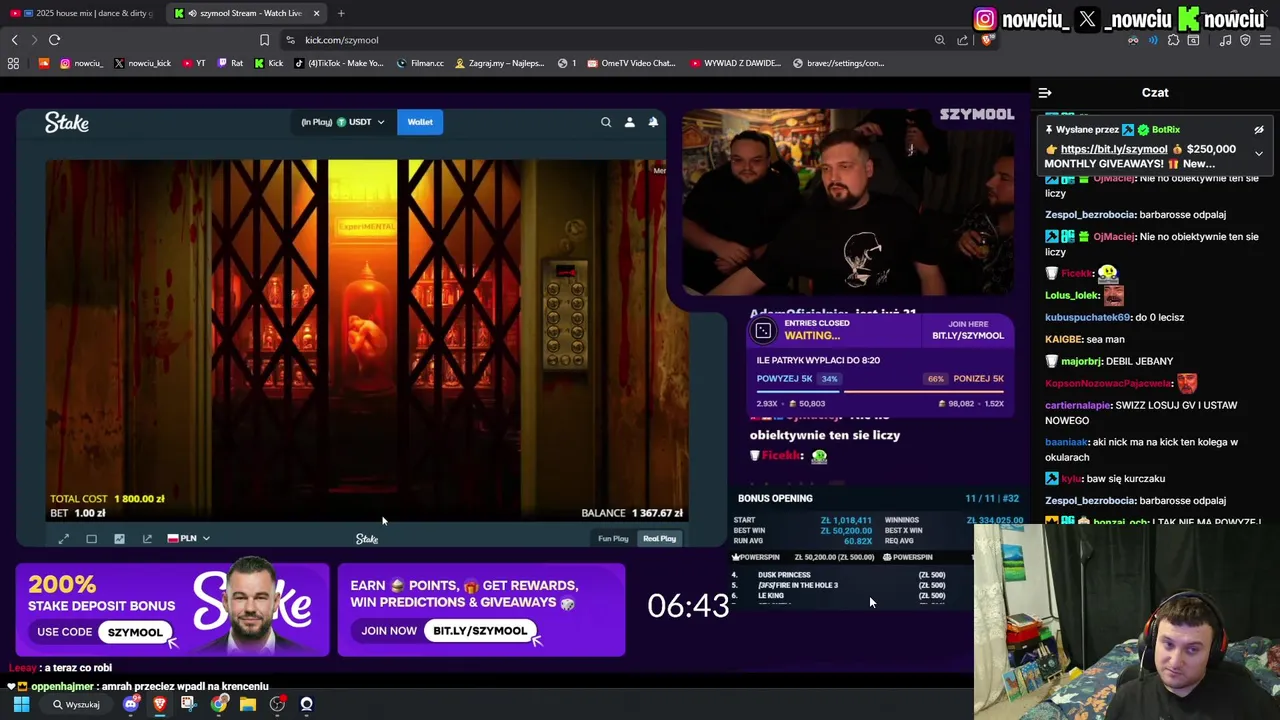Open the bit.ly/szymool link in pinned message

1114,149
